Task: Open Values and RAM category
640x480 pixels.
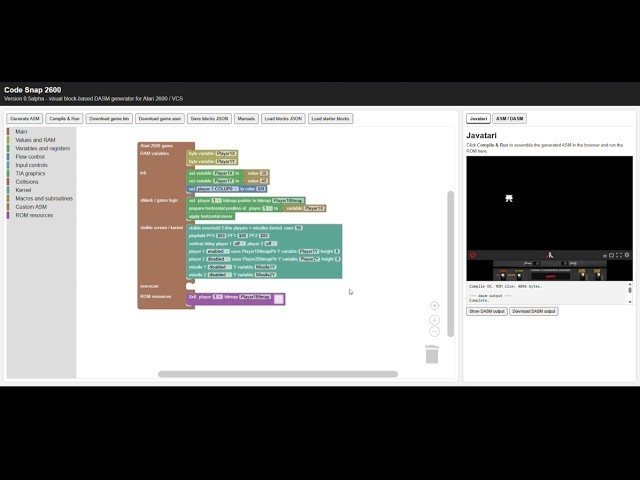Action: [x=35, y=140]
